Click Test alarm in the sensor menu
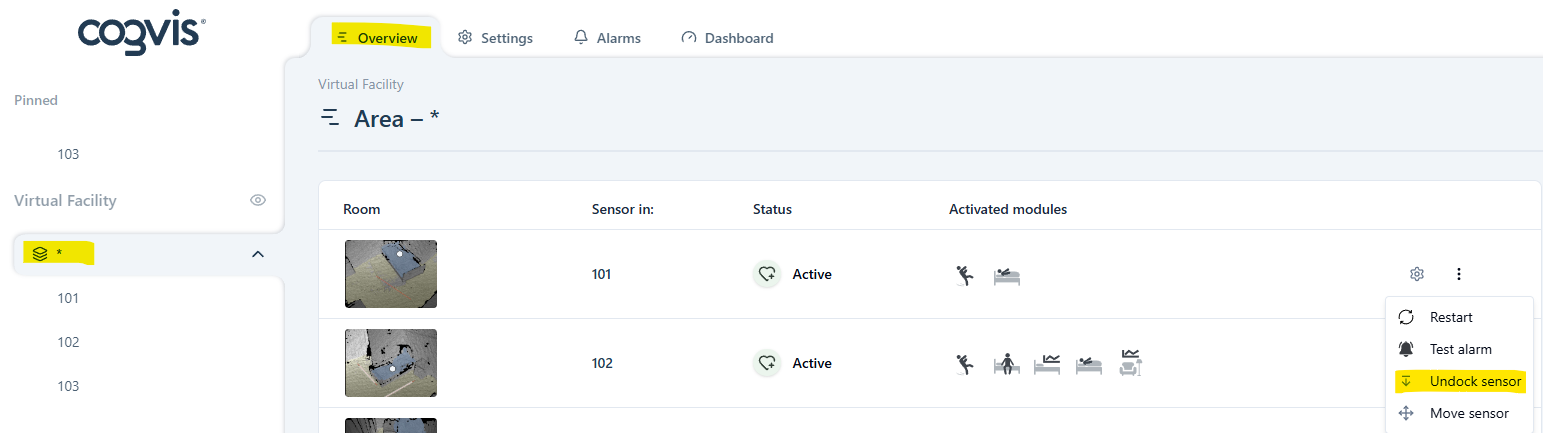The height and width of the screenshot is (433, 1543). tap(1460, 349)
